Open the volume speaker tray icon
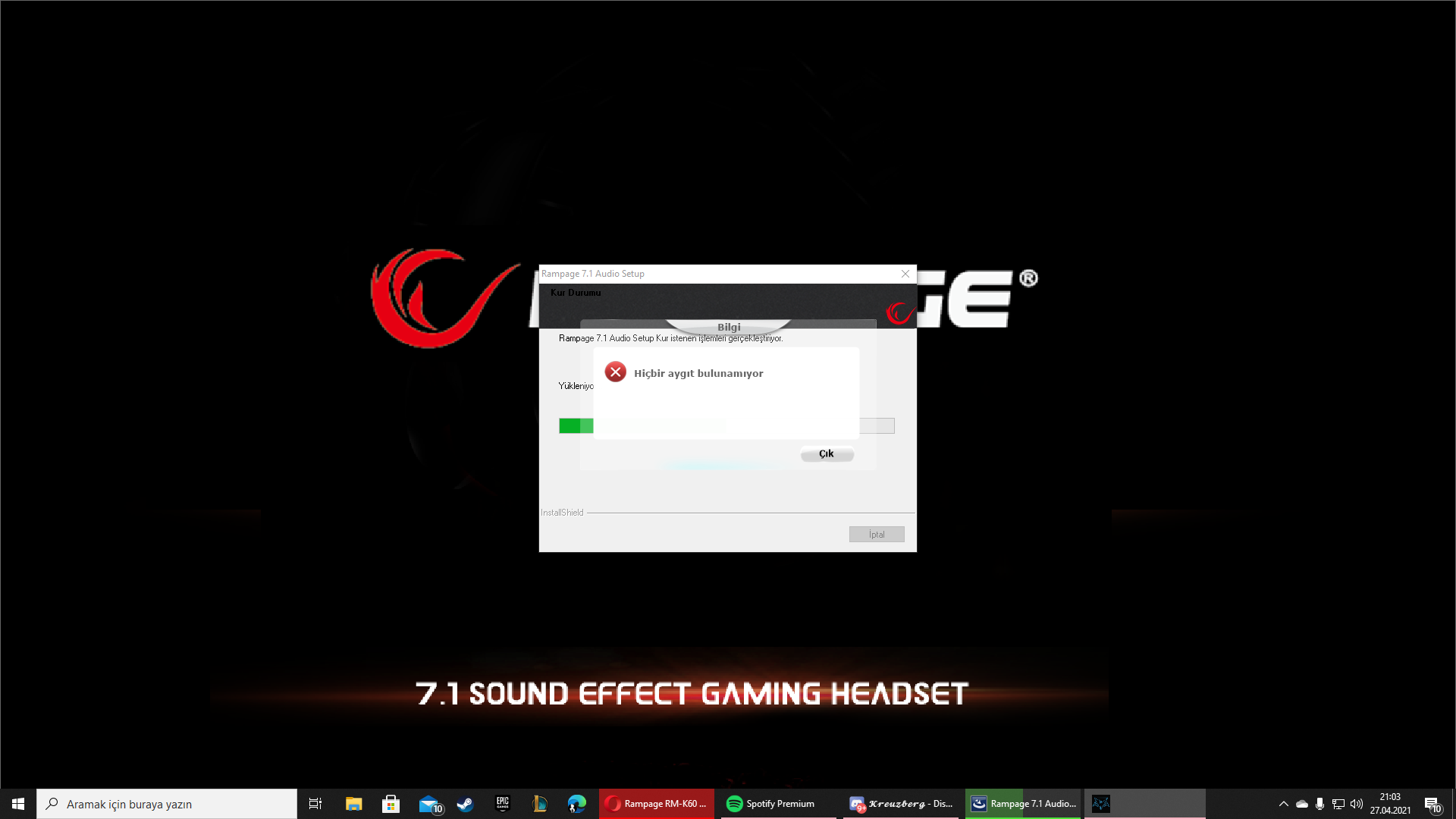1456x819 pixels. click(x=1357, y=804)
